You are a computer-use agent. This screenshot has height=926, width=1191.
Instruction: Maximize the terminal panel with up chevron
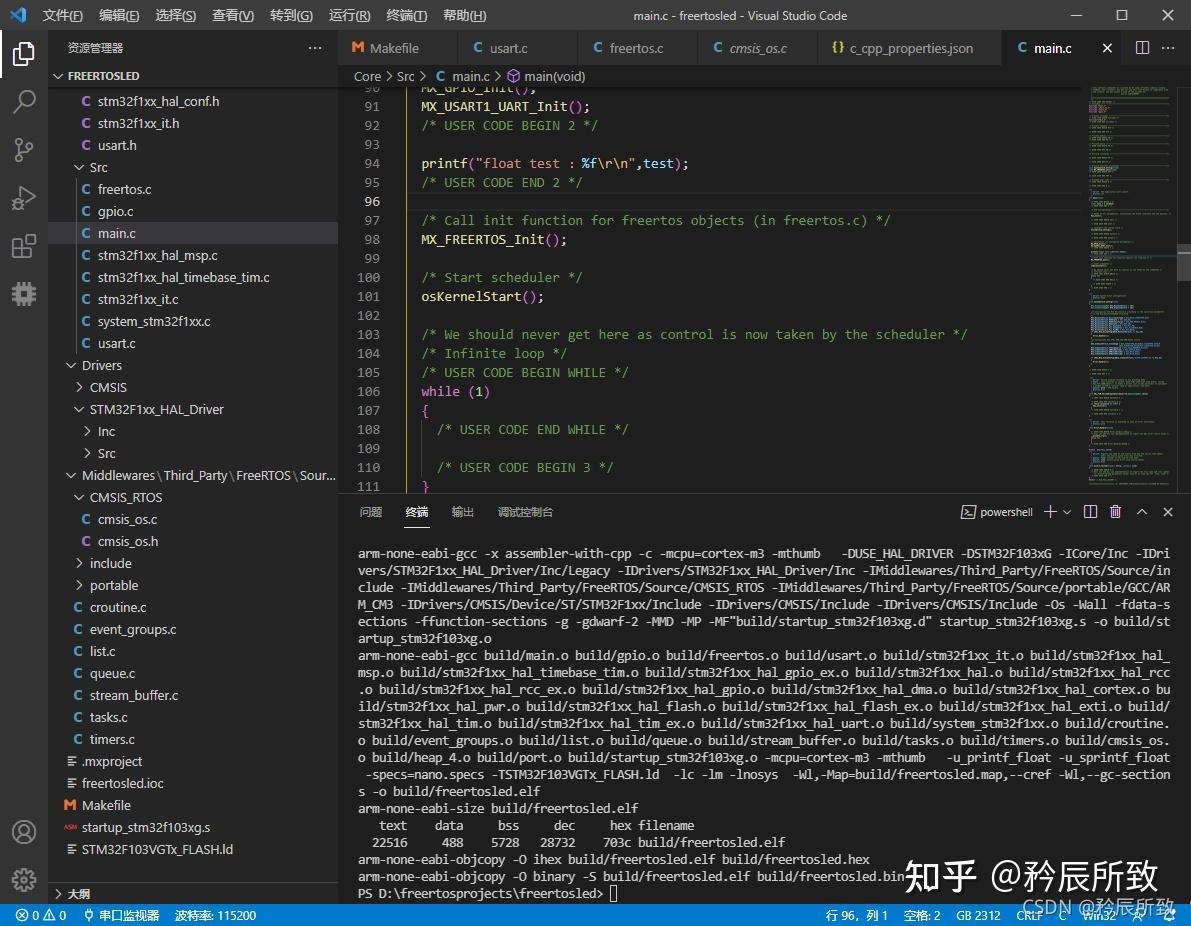coord(1142,512)
